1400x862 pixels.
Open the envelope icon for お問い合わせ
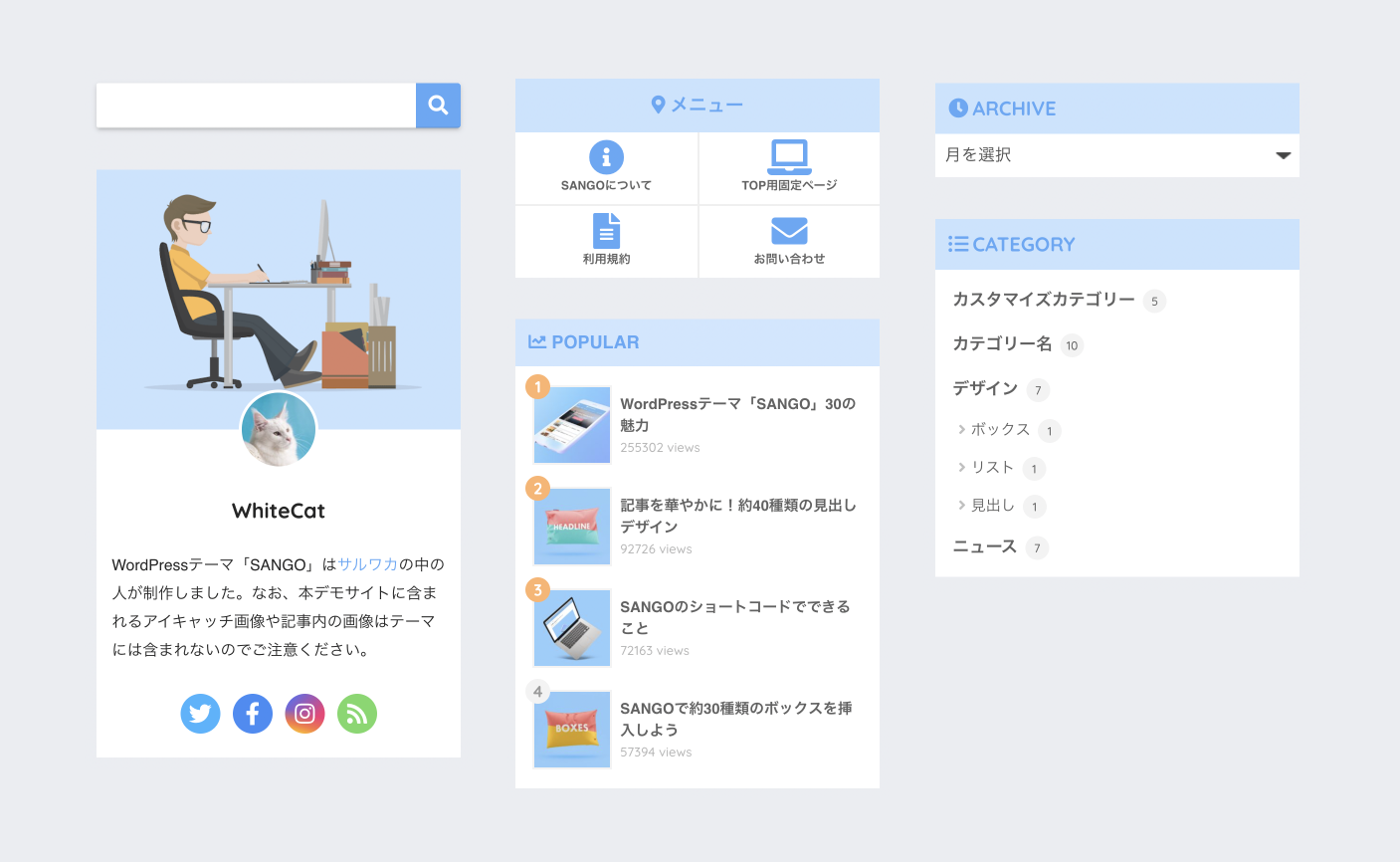pyautogui.click(x=788, y=230)
